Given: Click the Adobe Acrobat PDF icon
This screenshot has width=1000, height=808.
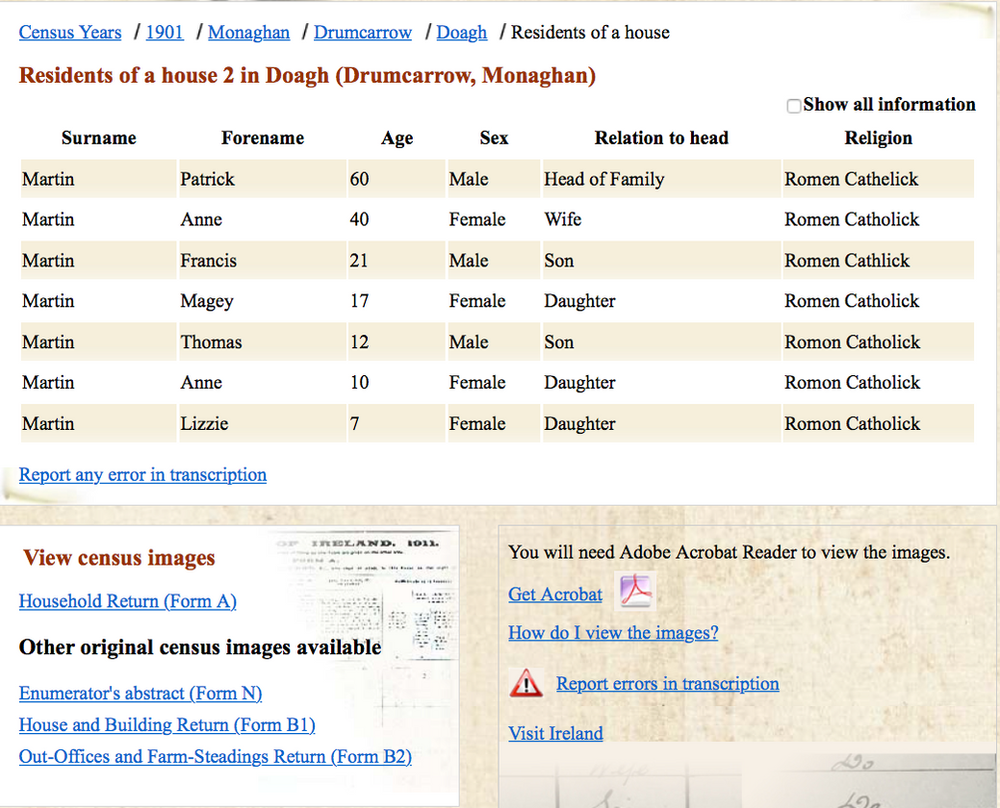Looking at the screenshot, I should [x=634, y=591].
